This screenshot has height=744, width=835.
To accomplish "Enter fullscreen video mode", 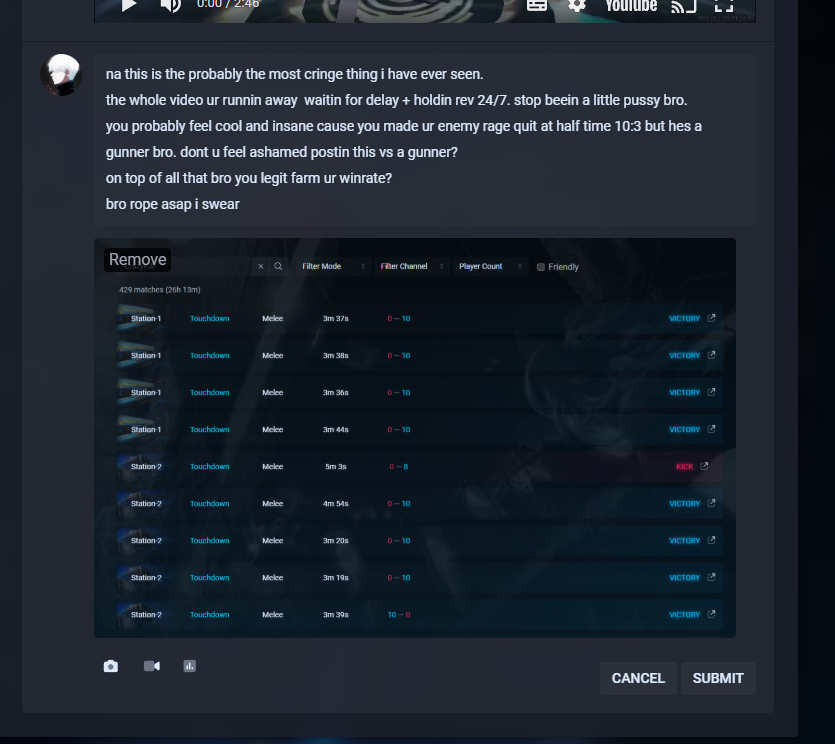I will pos(724,5).
